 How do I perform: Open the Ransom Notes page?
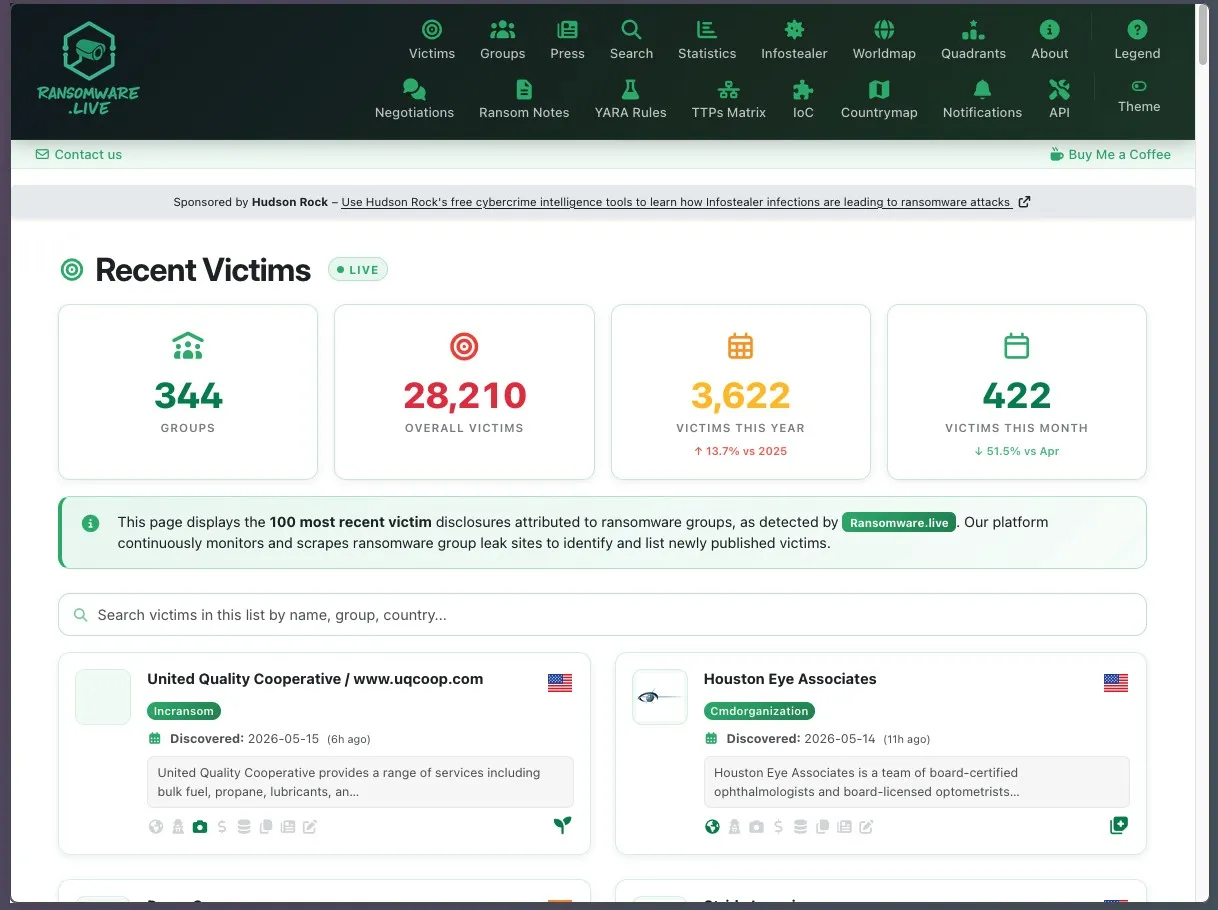[x=524, y=100]
